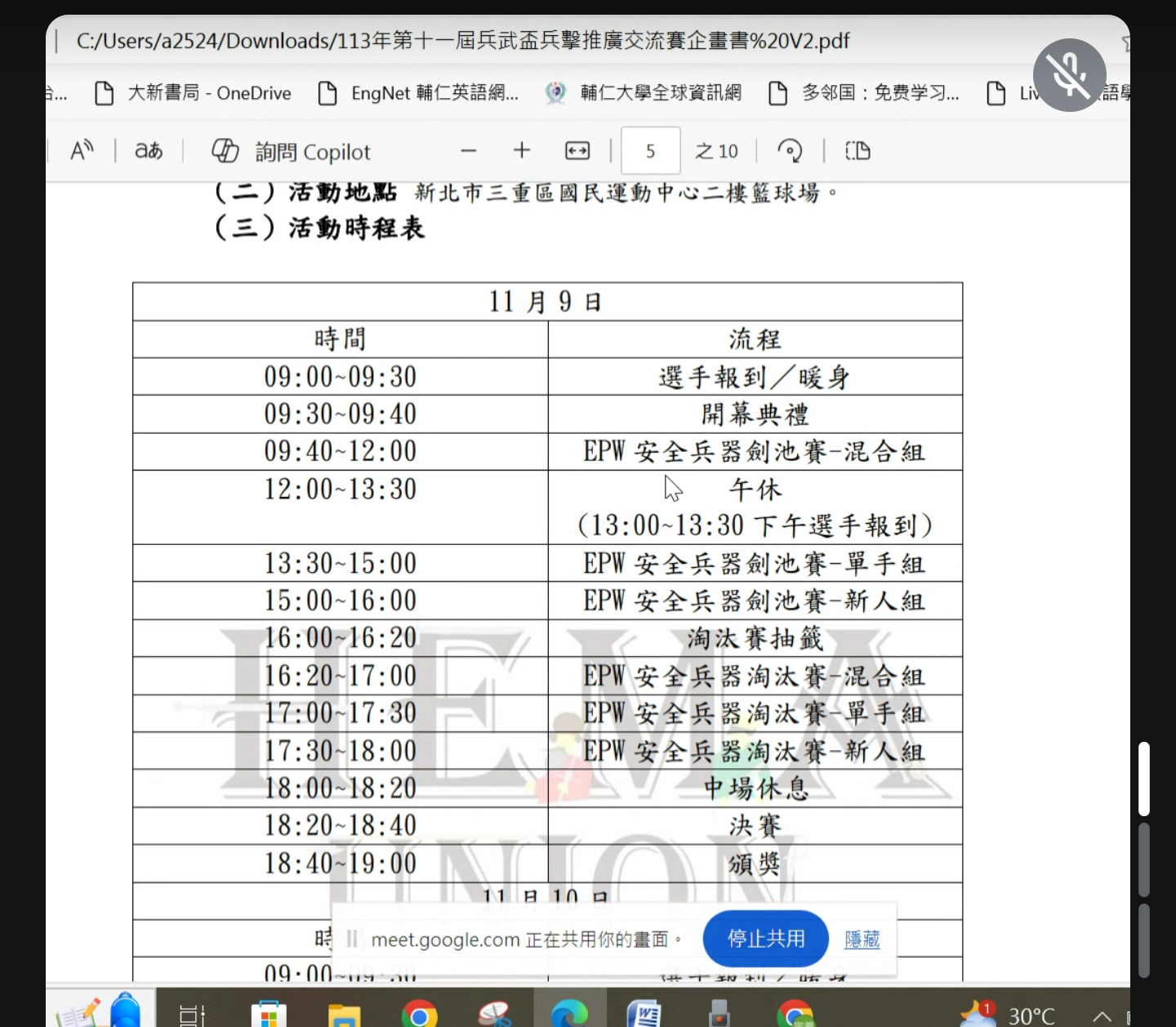The width and height of the screenshot is (1176, 1027).
Task: Click the 停止共用 stop sharing button
Action: coord(765,939)
